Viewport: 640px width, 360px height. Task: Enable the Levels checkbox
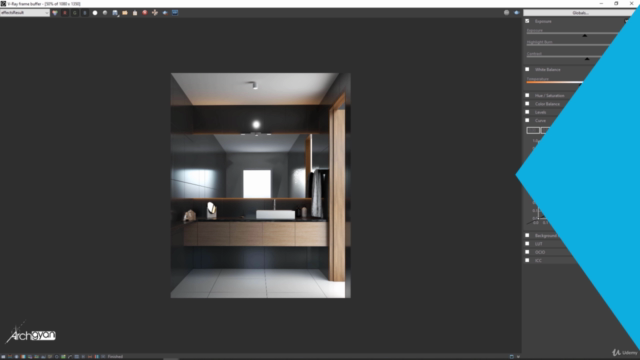click(x=527, y=112)
